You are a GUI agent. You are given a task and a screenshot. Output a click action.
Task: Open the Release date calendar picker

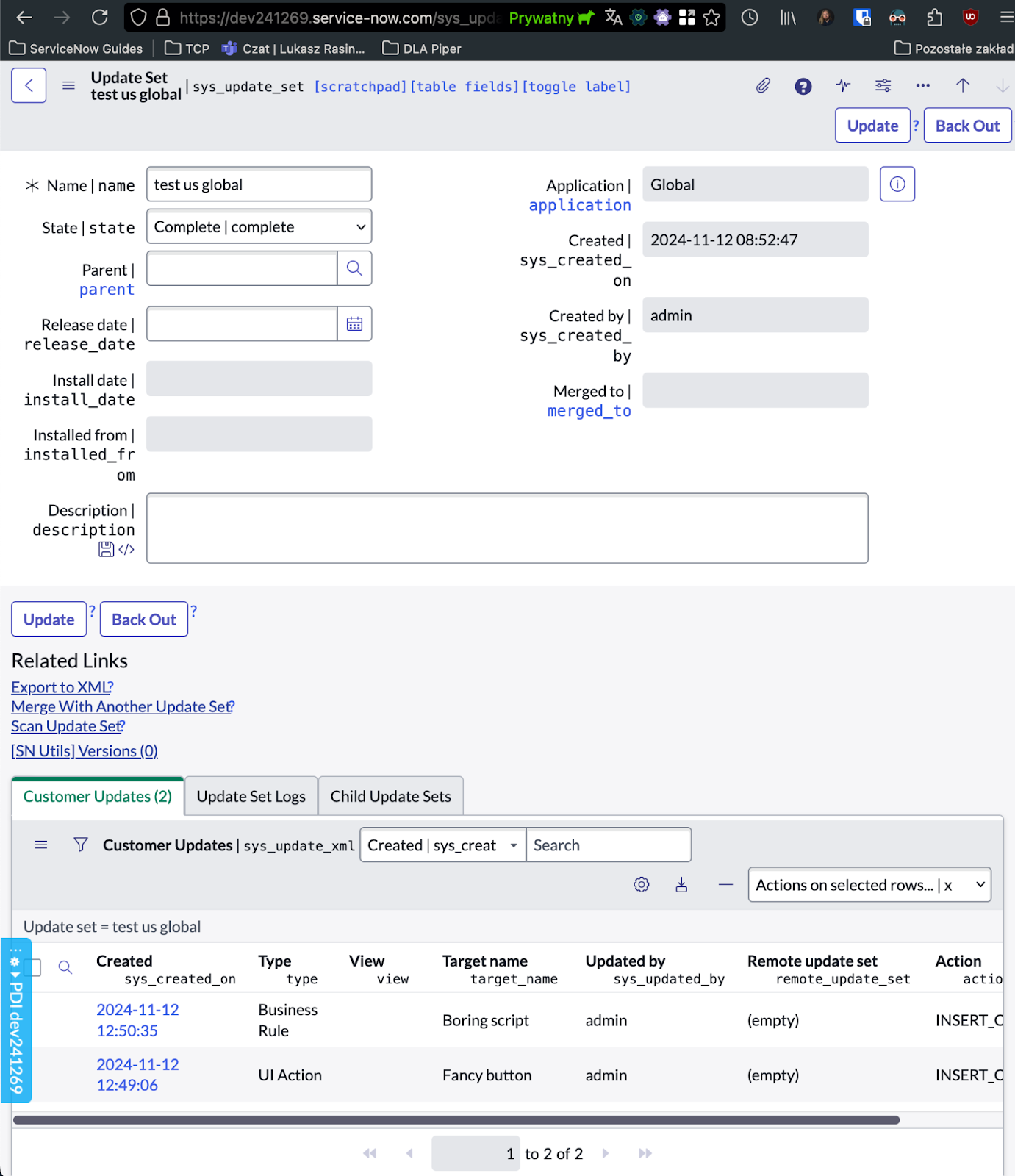click(354, 324)
